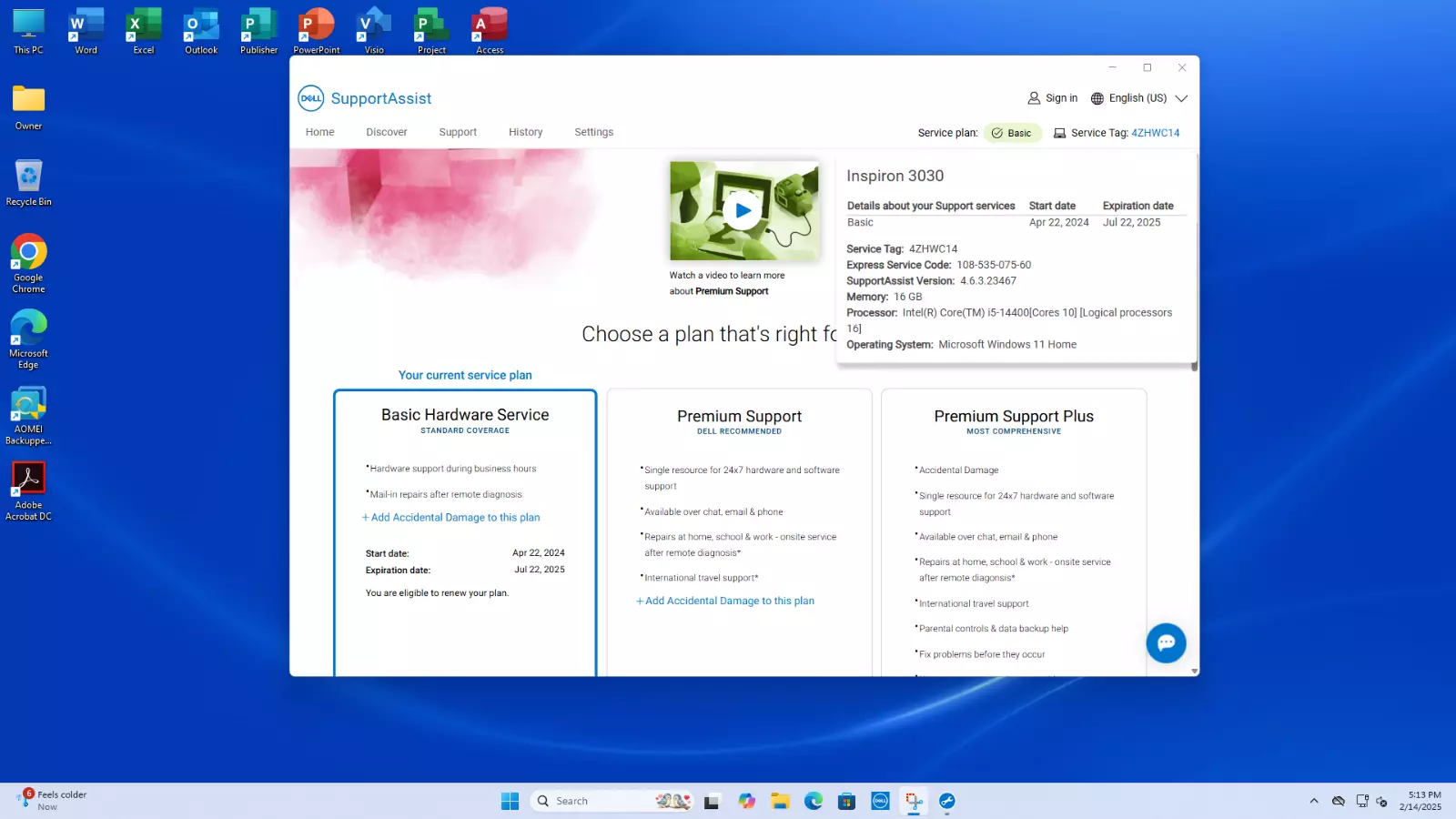Click the globe language icon

[x=1097, y=98]
